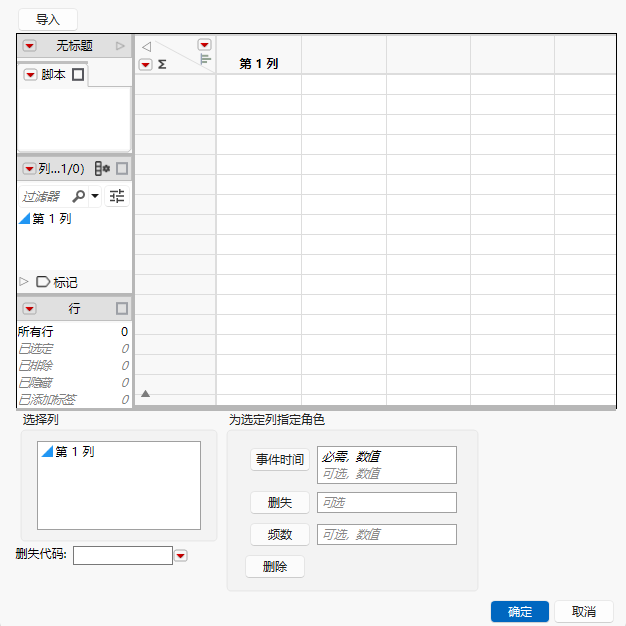This screenshot has width=626, height=626.
Task: Click the magnifier search icon in filter
Action: [79, 196]
